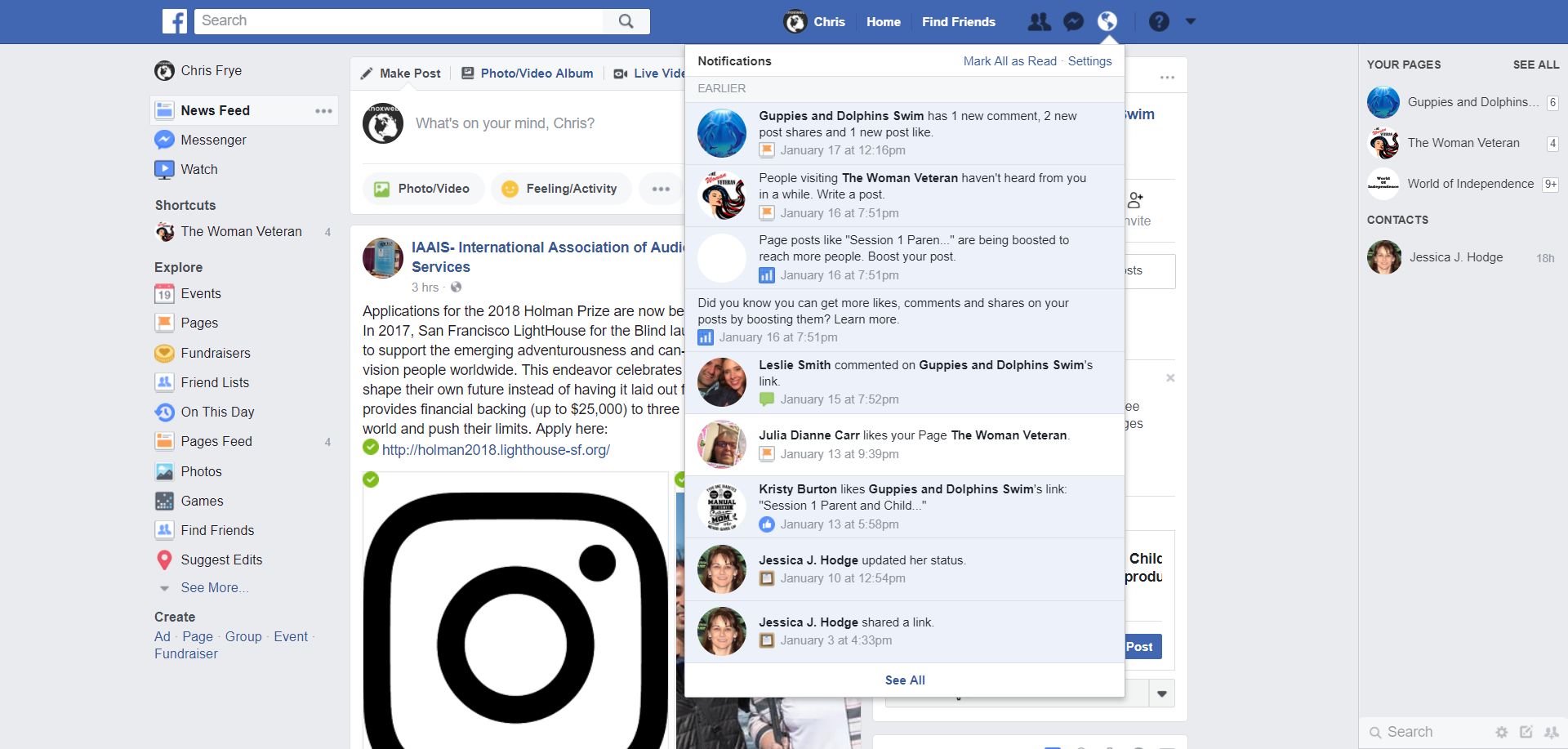The image size is (1568, 749).
Task: Click the Events calendar icon
Action: point(164,293)
